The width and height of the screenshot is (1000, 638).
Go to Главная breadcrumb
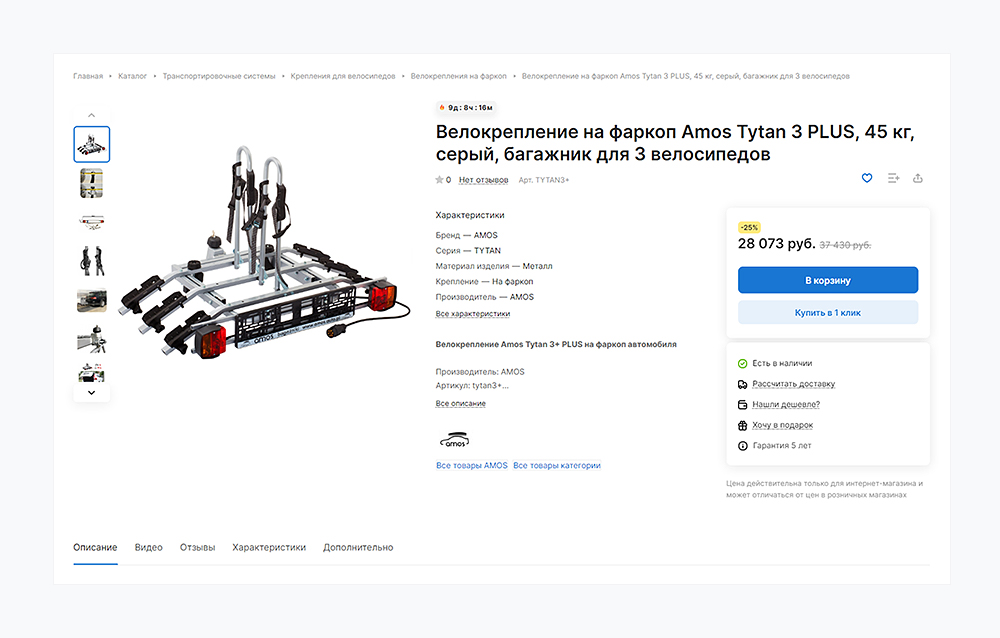pyautogui.click(x=88, y=76)
